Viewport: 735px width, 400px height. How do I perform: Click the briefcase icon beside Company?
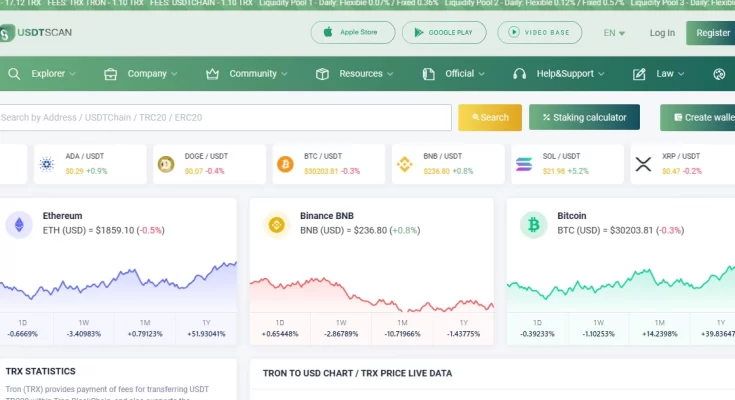tap(111, 74)
